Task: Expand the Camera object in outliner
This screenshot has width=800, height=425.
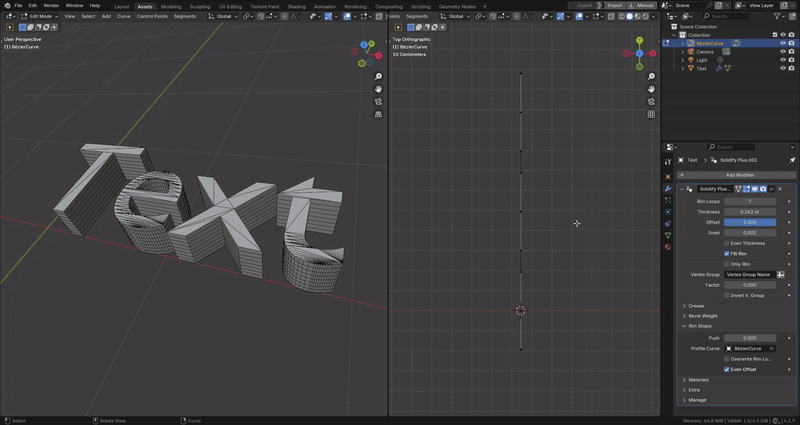Action: click(x=683, y=52)
